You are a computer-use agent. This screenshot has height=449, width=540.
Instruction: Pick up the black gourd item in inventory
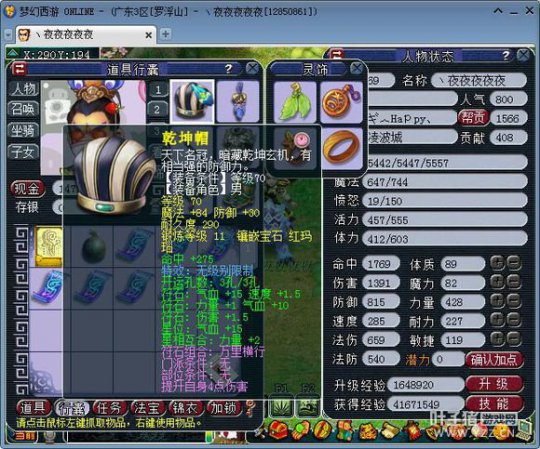pos(93,247)
